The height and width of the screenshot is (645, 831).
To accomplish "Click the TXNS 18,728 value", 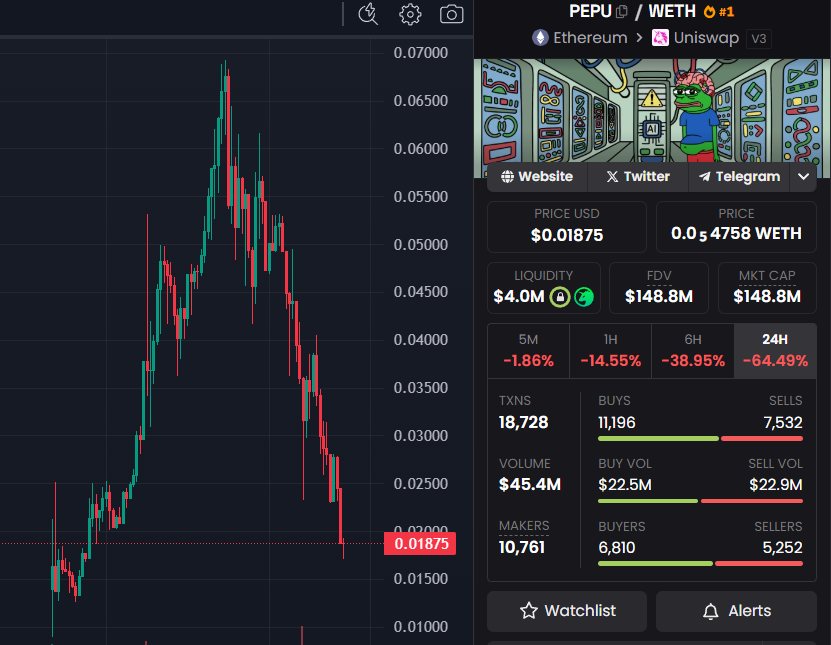I will (523, 422).
